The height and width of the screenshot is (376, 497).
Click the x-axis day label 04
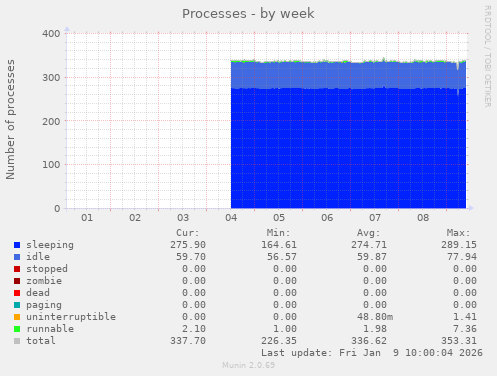231,218
